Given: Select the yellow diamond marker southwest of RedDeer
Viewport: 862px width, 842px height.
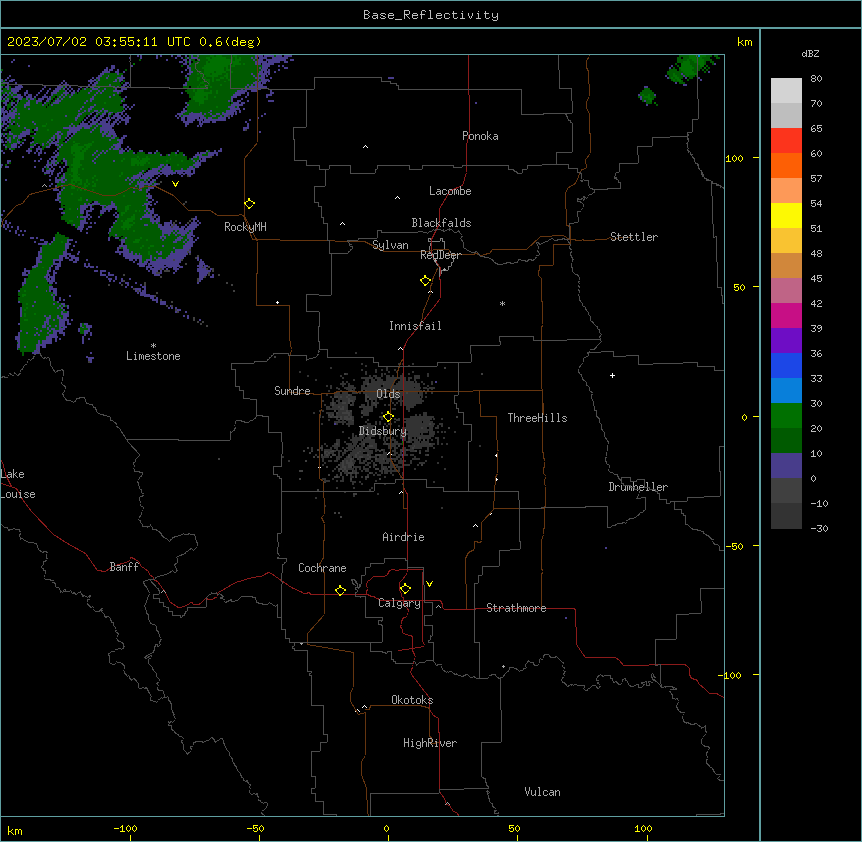Looking at the screenshot, I should [x=425, y=281].
